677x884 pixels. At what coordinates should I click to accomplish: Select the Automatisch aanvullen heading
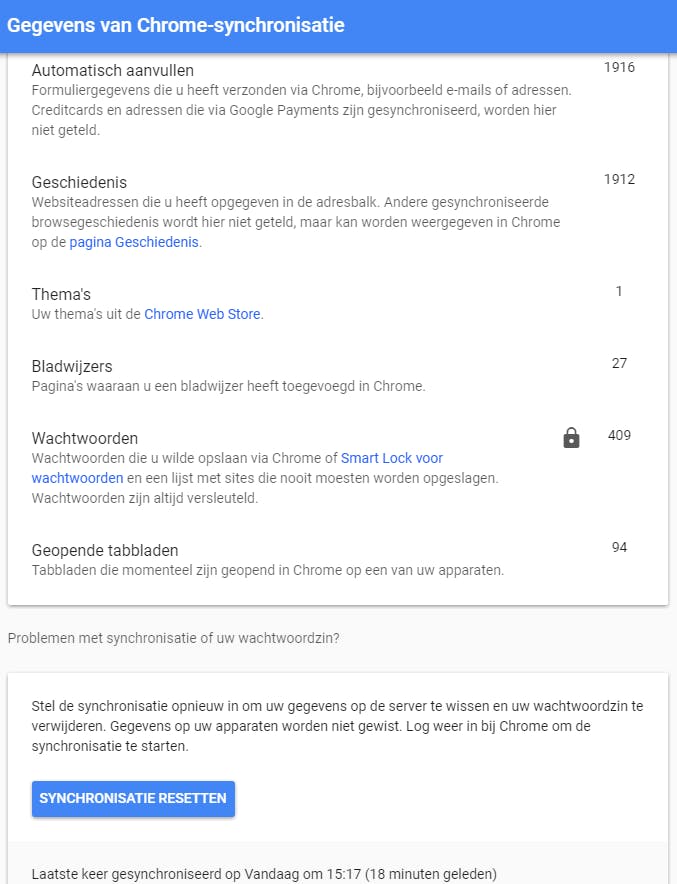113,71
